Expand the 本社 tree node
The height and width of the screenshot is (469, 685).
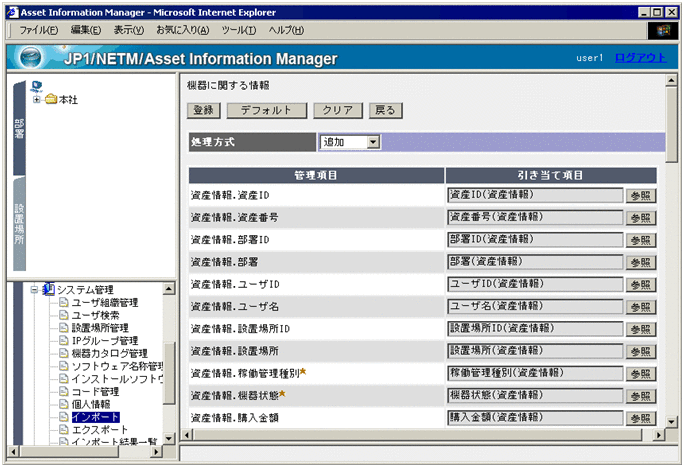pos(37,99)
